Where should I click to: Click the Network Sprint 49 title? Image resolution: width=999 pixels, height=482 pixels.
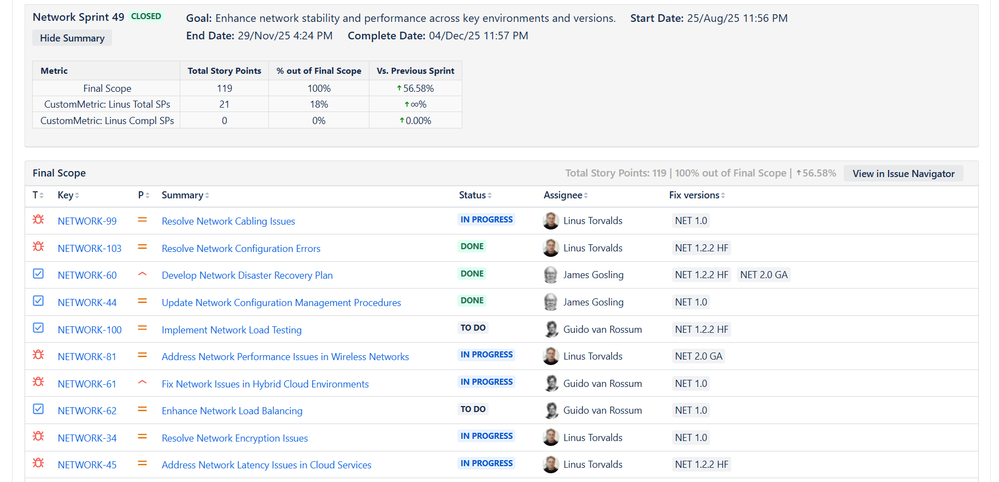(78, 17)
